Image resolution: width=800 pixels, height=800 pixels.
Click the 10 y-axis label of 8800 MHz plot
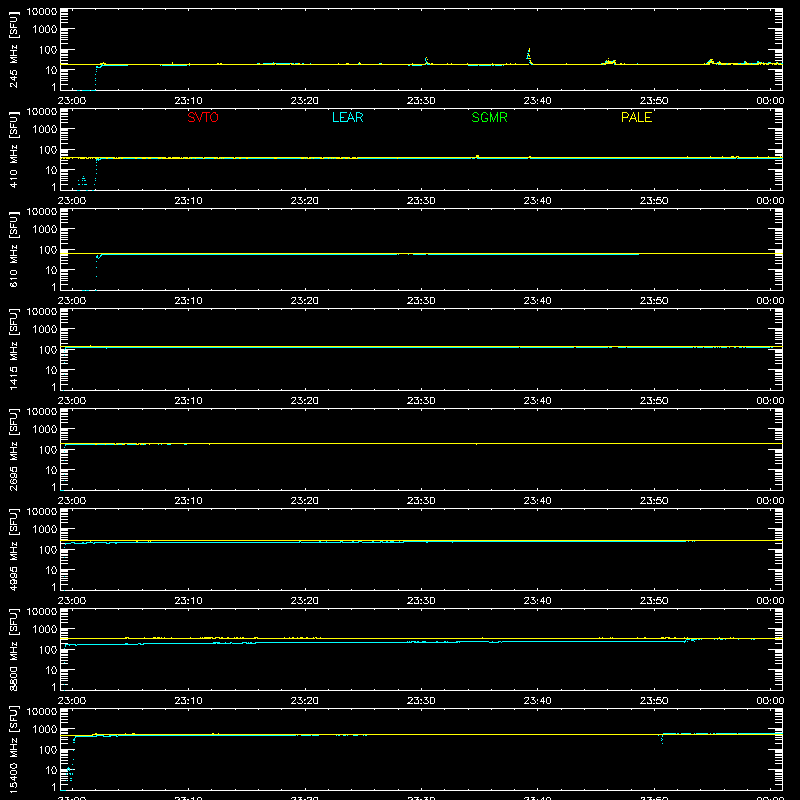51,670
